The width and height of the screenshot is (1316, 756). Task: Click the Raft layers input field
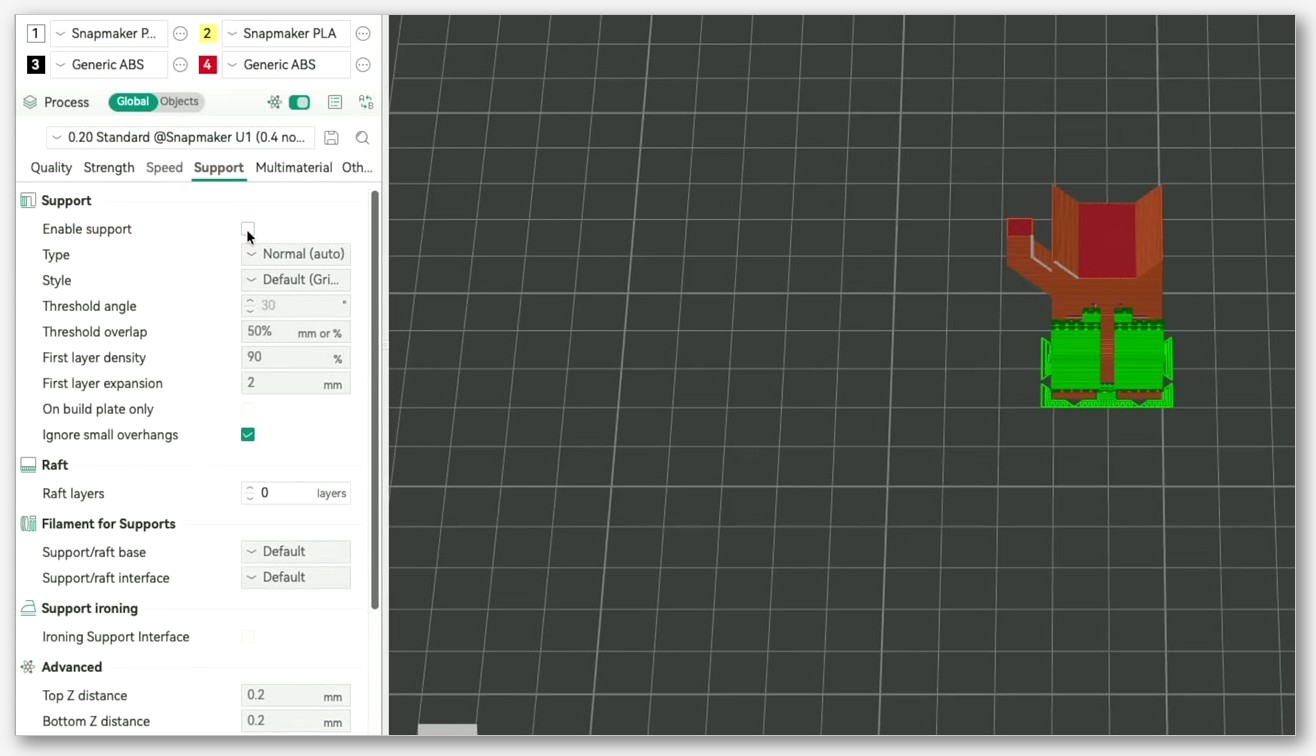[x=296, y=493]
